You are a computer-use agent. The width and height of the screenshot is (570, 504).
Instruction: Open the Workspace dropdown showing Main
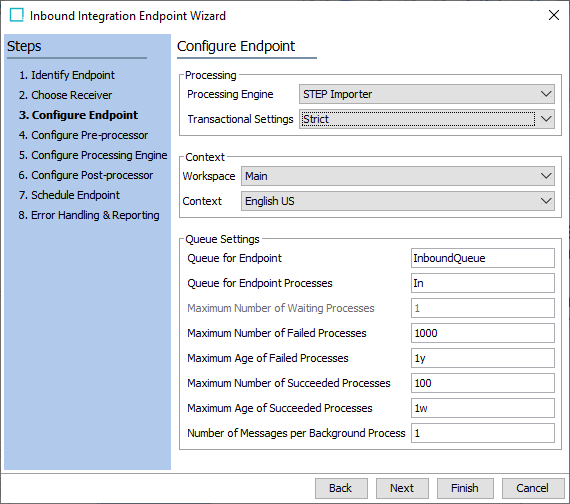(x=398, y=176)
